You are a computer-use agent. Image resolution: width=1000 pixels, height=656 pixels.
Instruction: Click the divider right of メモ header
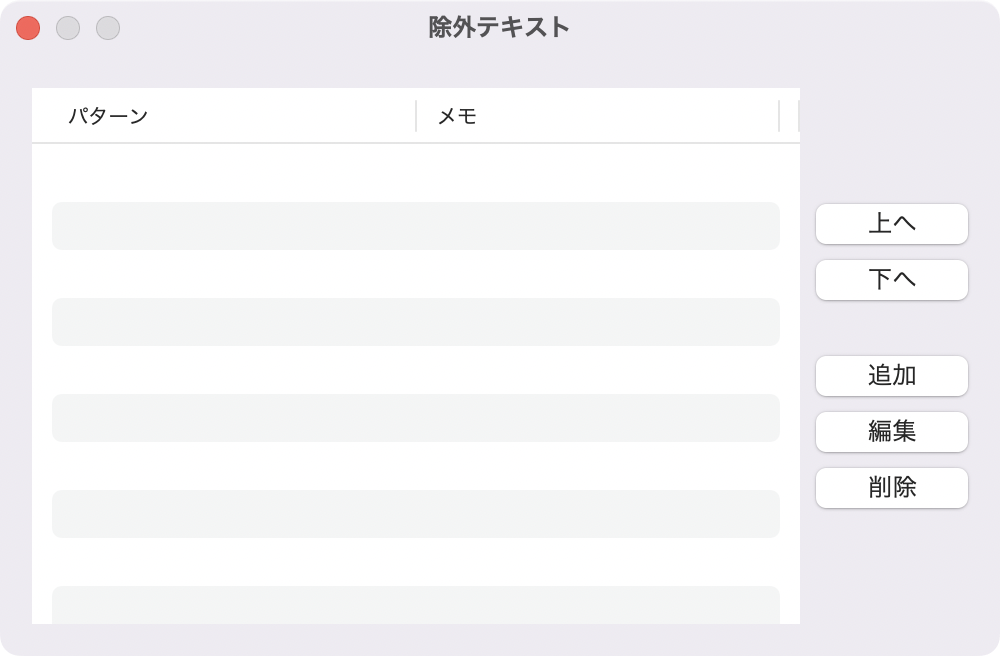779,115
